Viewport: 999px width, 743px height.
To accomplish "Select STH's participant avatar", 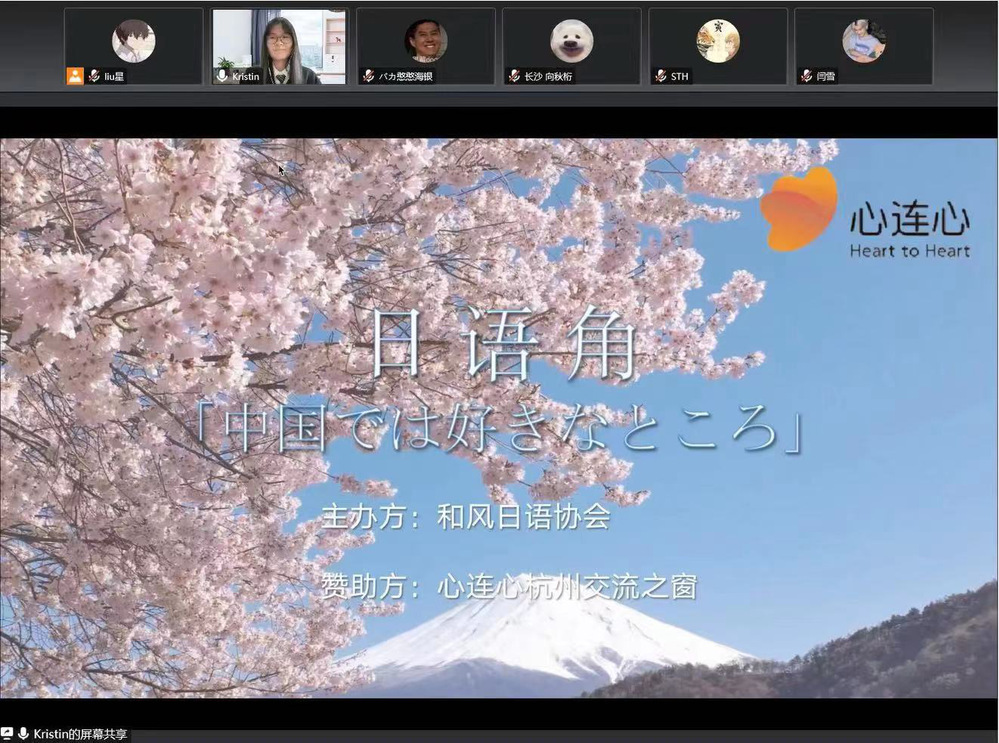I will click(x=717, y=41).
